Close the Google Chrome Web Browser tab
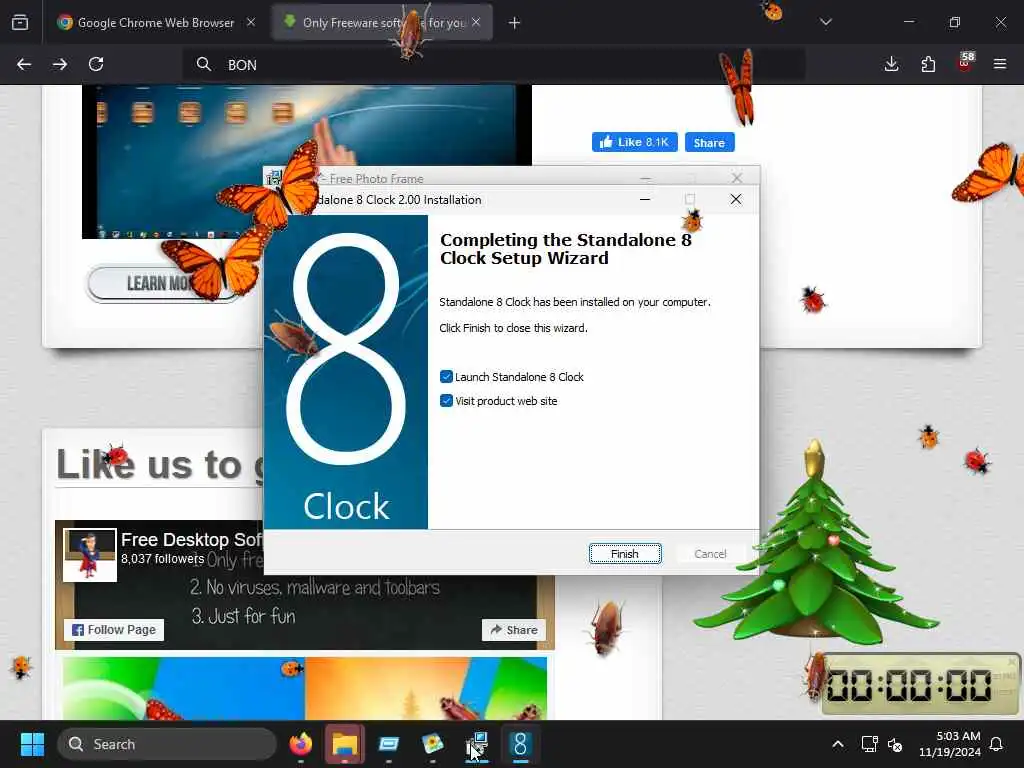The image size is (1024, 768). (x=251, y=22)
